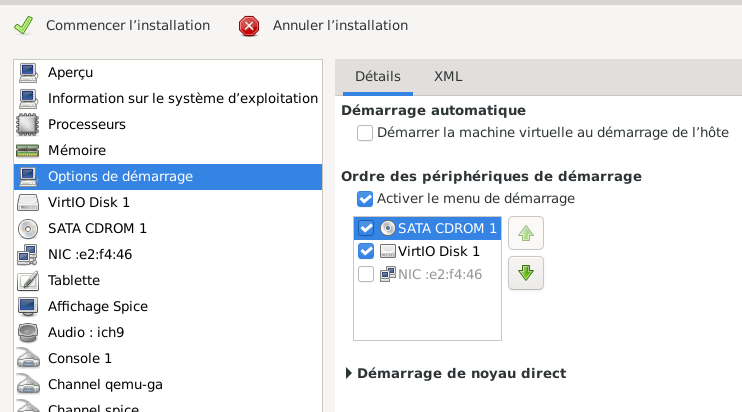The image size is (742, 412).
Task: Select the Tablette input device
Action: click(x=74, y=280)
